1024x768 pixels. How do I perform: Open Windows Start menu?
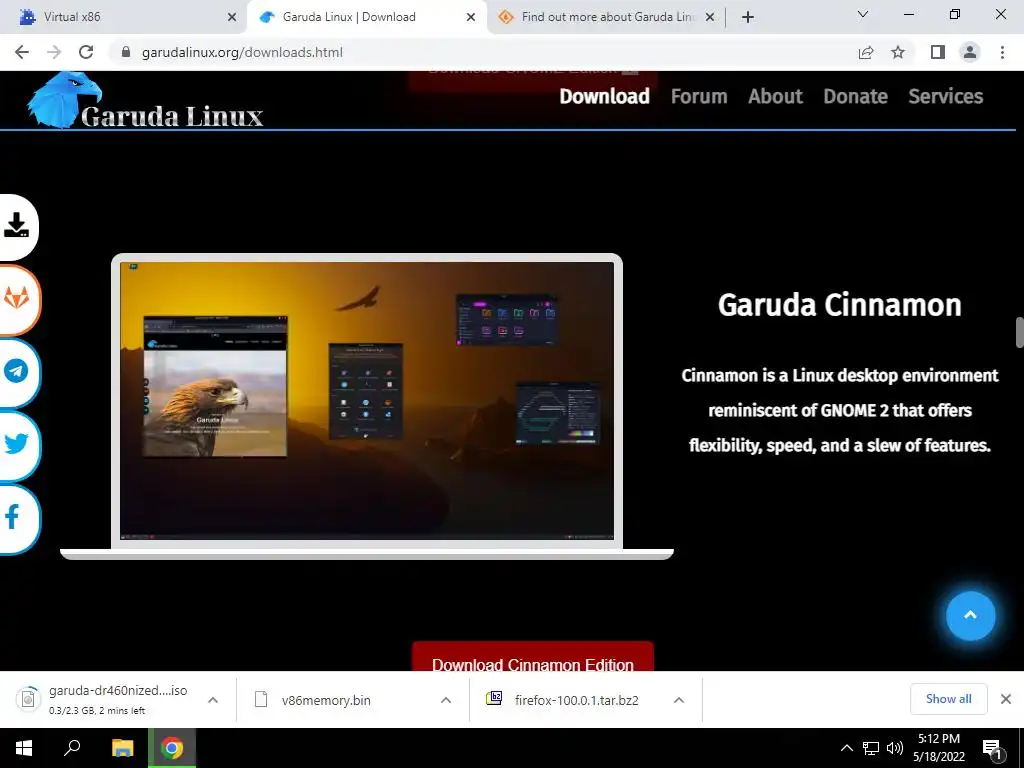[x=24, y=748]
